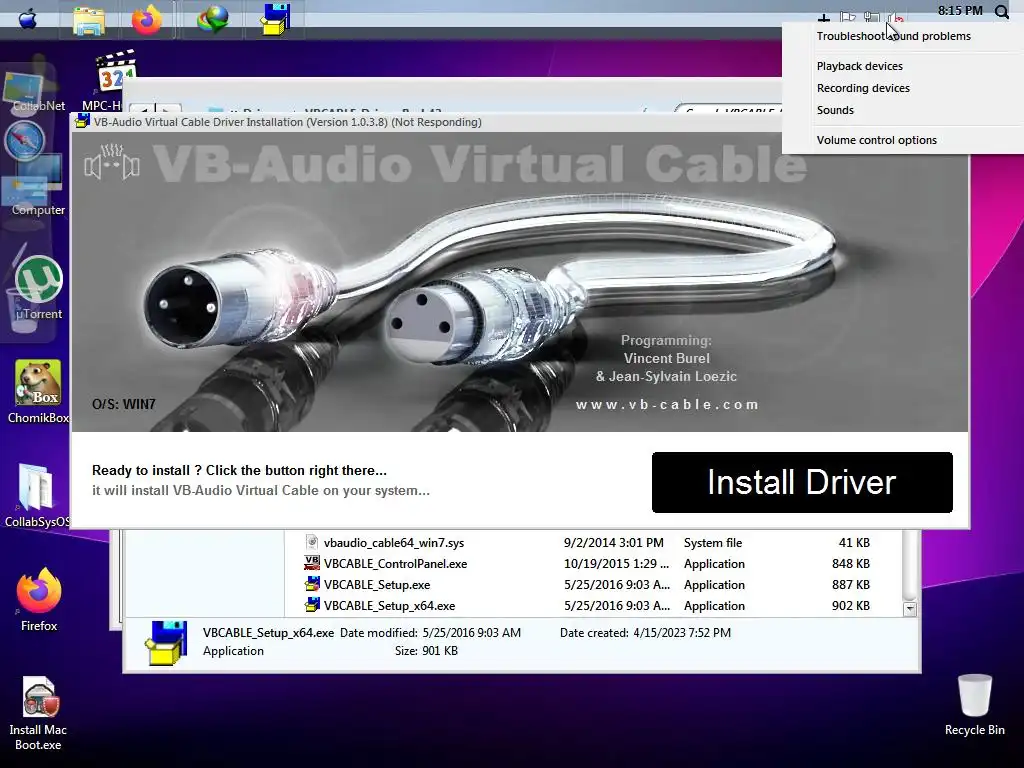This screenshot has width=1024, height=768.
Task: Click the VBCABLE_Setup_x64.exe file icon
Action: click(x=312, y=605)
